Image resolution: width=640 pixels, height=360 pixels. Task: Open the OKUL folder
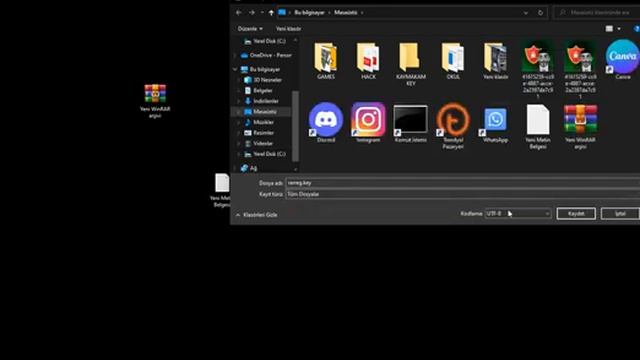tap(453, 60)
